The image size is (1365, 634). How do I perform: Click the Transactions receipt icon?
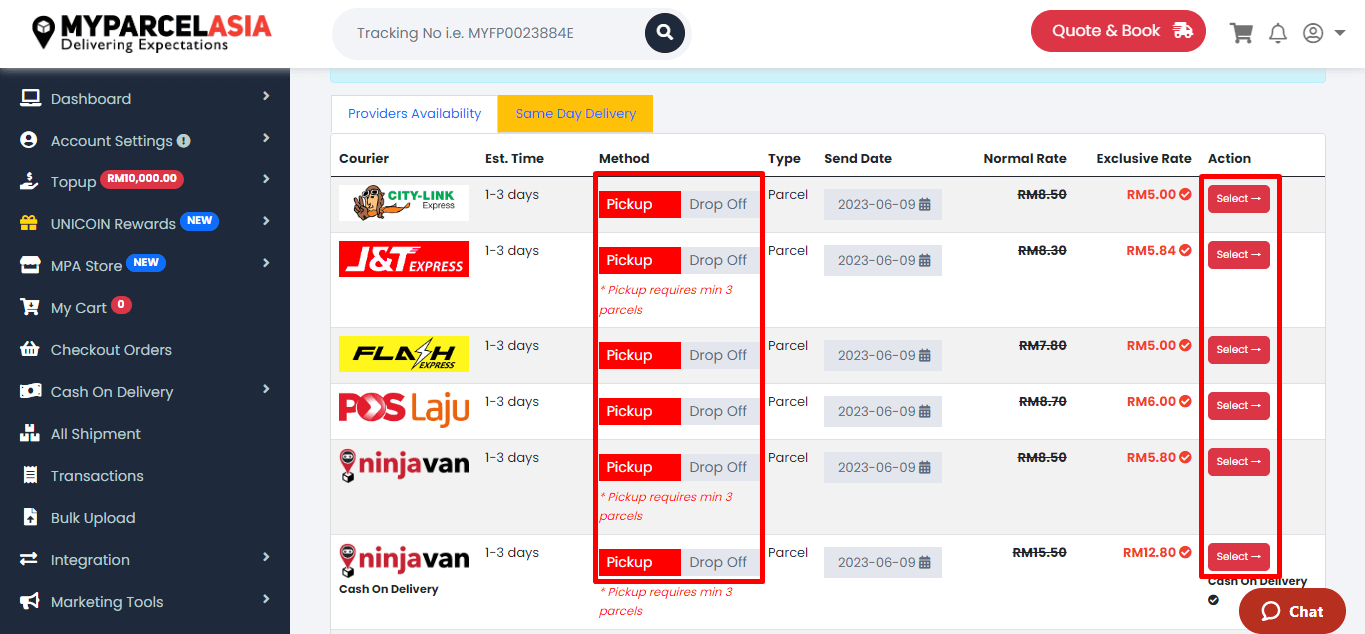point(30,476)
